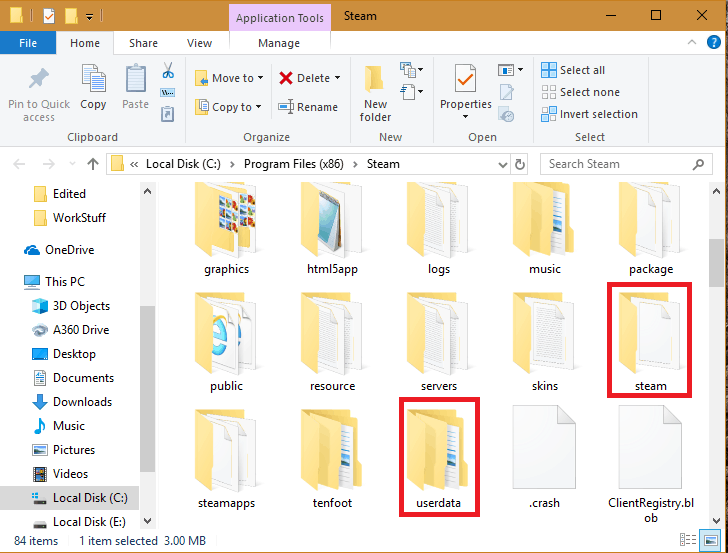Click quick access toolbar properties checkmark icon
Screen dimensions: 728x553
click(x=49, y=16)
